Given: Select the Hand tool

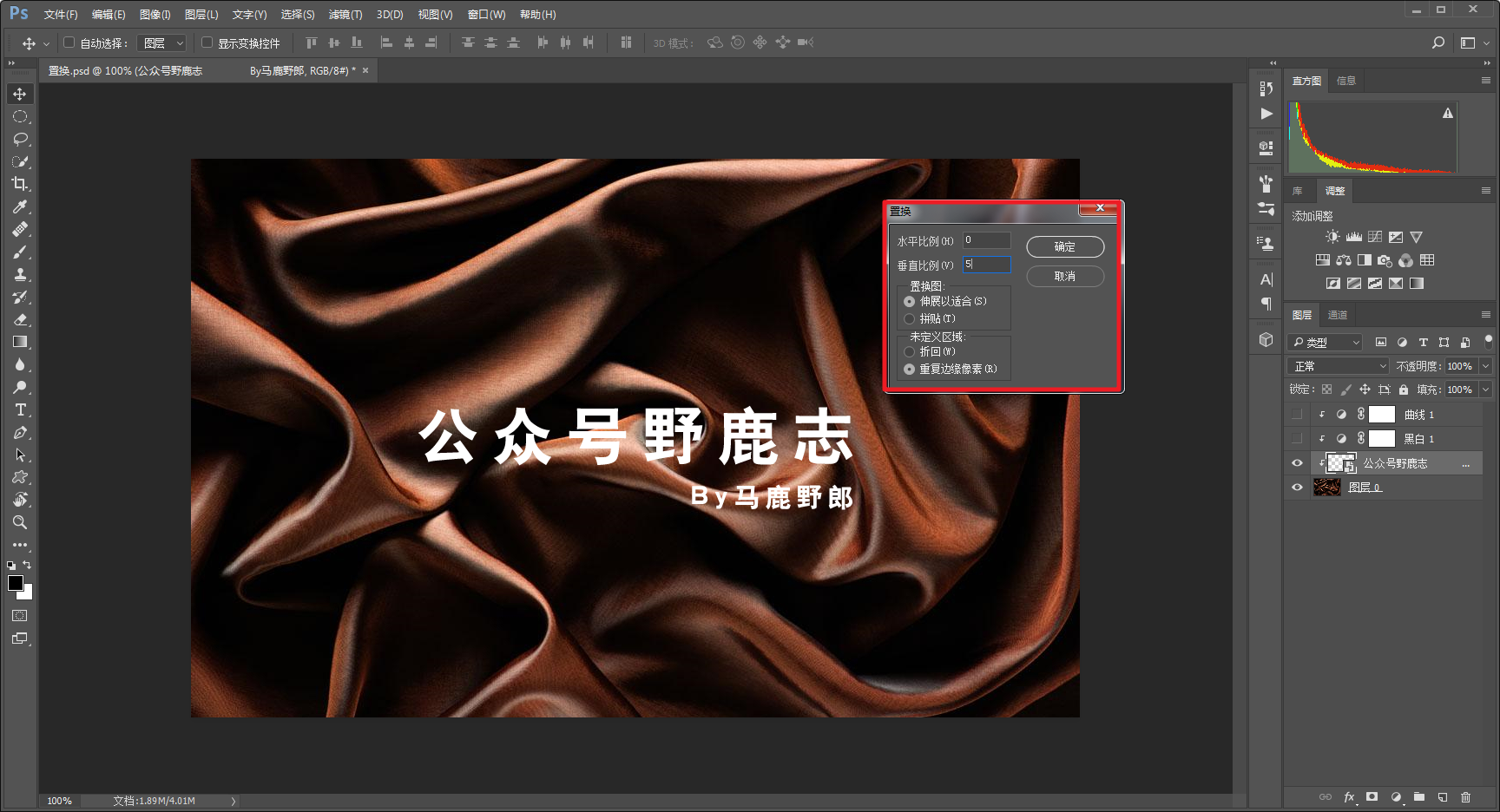Looking at the screenshot, I should (x=20, y=500).
